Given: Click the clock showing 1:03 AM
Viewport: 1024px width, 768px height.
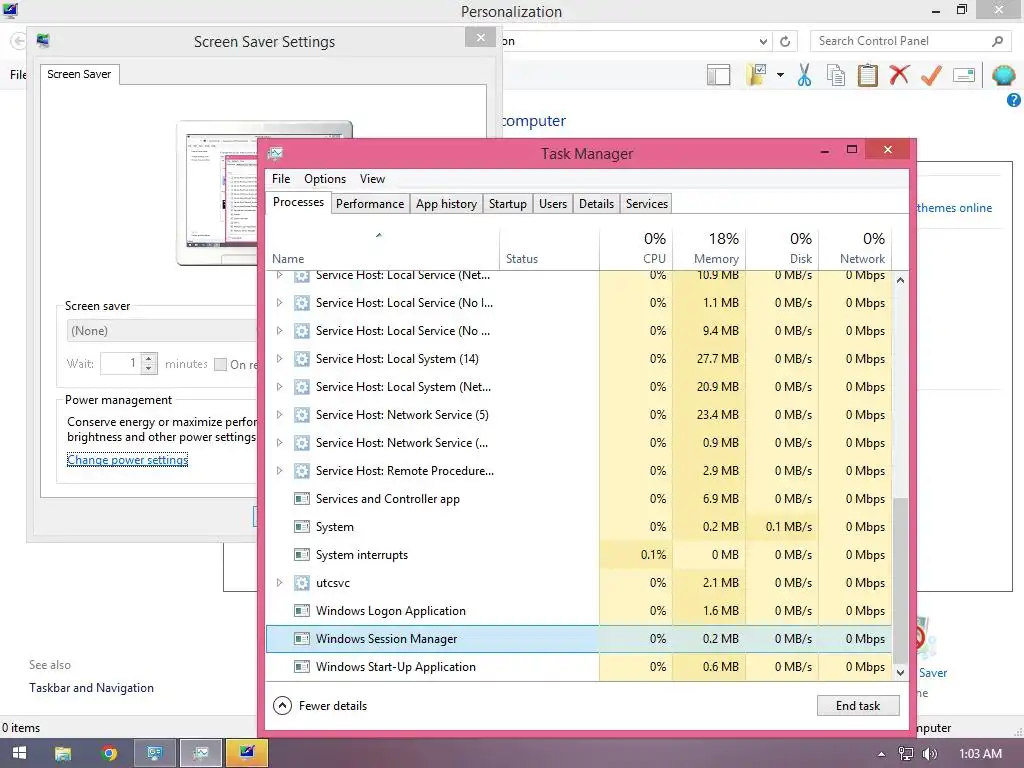Looking at the screenshot, I should [x=980, y=754].
